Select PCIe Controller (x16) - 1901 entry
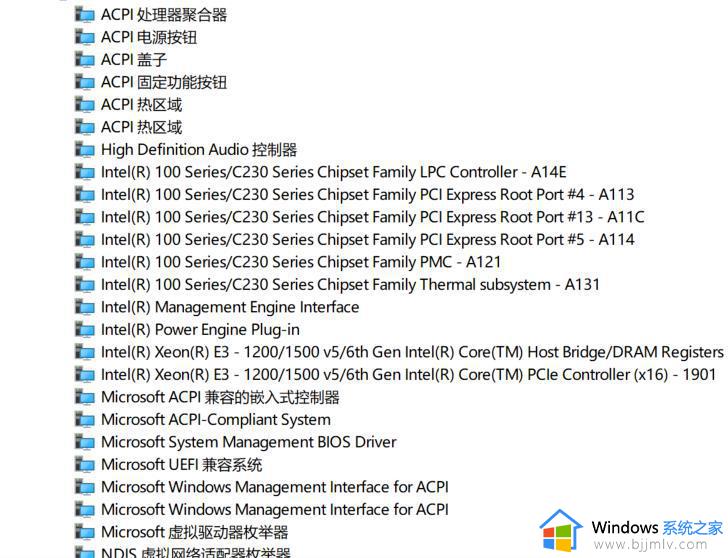728x558 pixels. 409,375
